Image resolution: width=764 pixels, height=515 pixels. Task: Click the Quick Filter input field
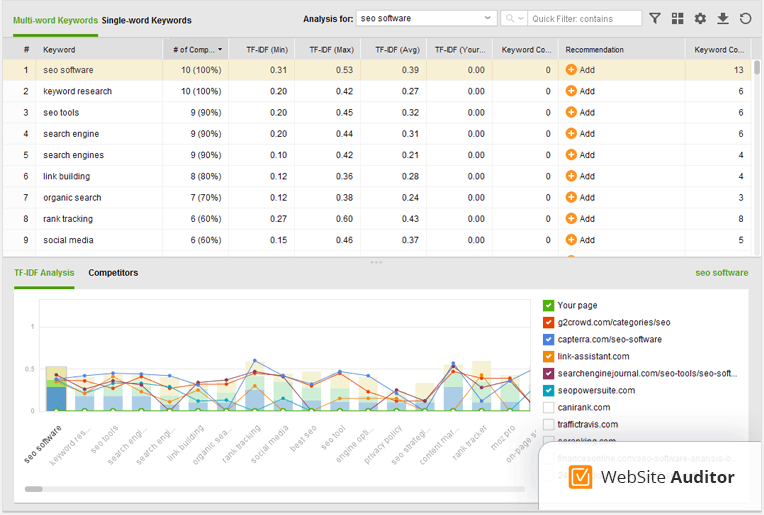click(585, 19)
